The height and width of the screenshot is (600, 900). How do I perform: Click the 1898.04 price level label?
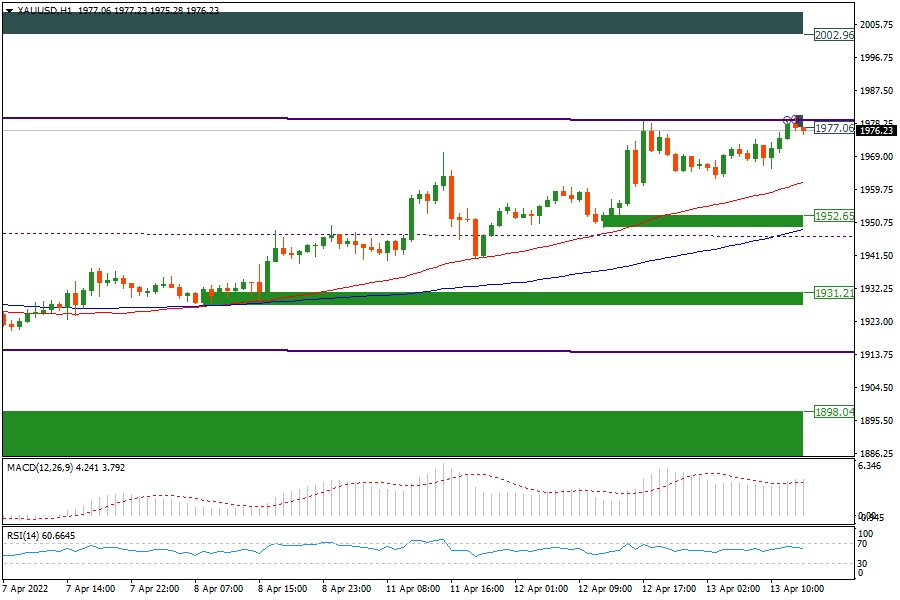(833, 412)
